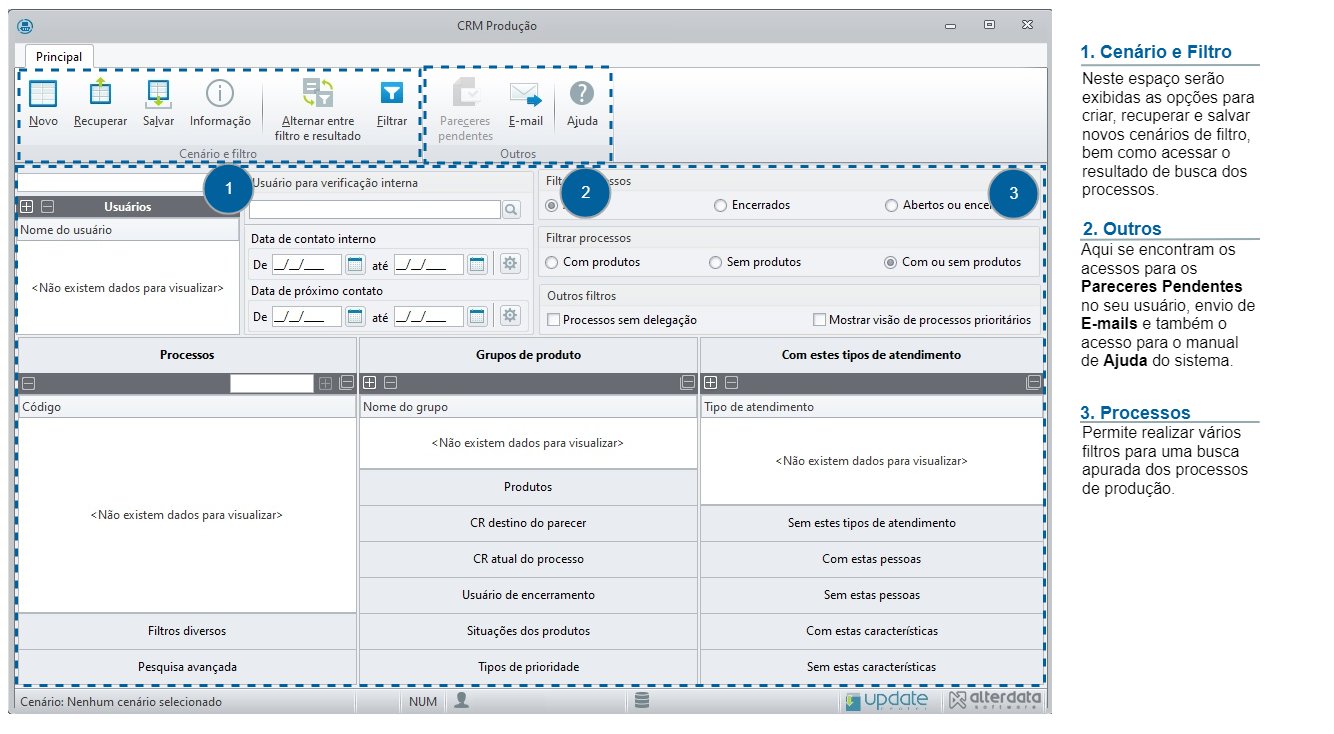Click search magnifier for Usuário para verificação interna
Screen dimensions: 1334x734
pos(511,209)
